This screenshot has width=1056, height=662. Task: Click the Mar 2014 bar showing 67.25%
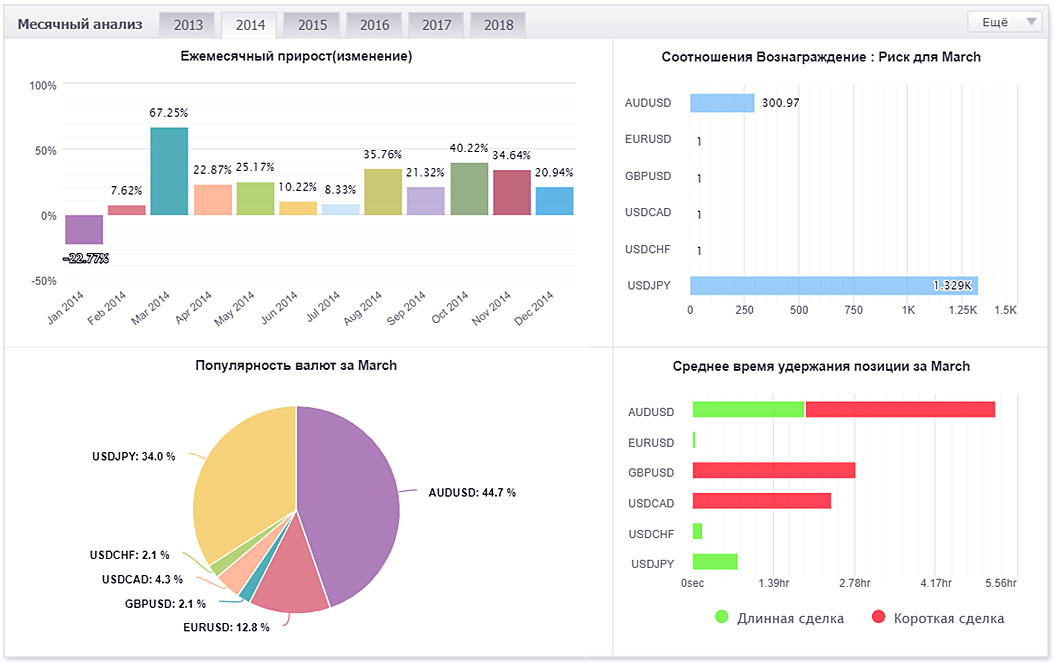(169, 171)
